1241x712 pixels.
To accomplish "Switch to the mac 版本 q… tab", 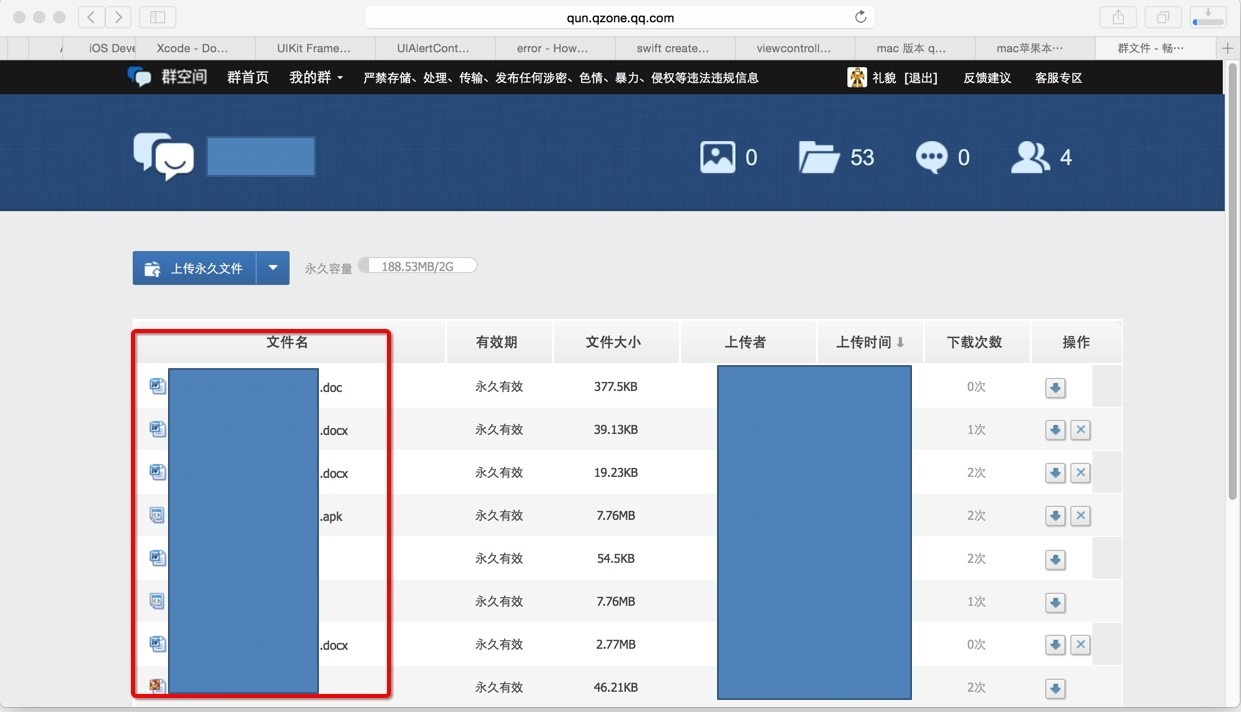I will pyautogui.click(x=915, y=48).
